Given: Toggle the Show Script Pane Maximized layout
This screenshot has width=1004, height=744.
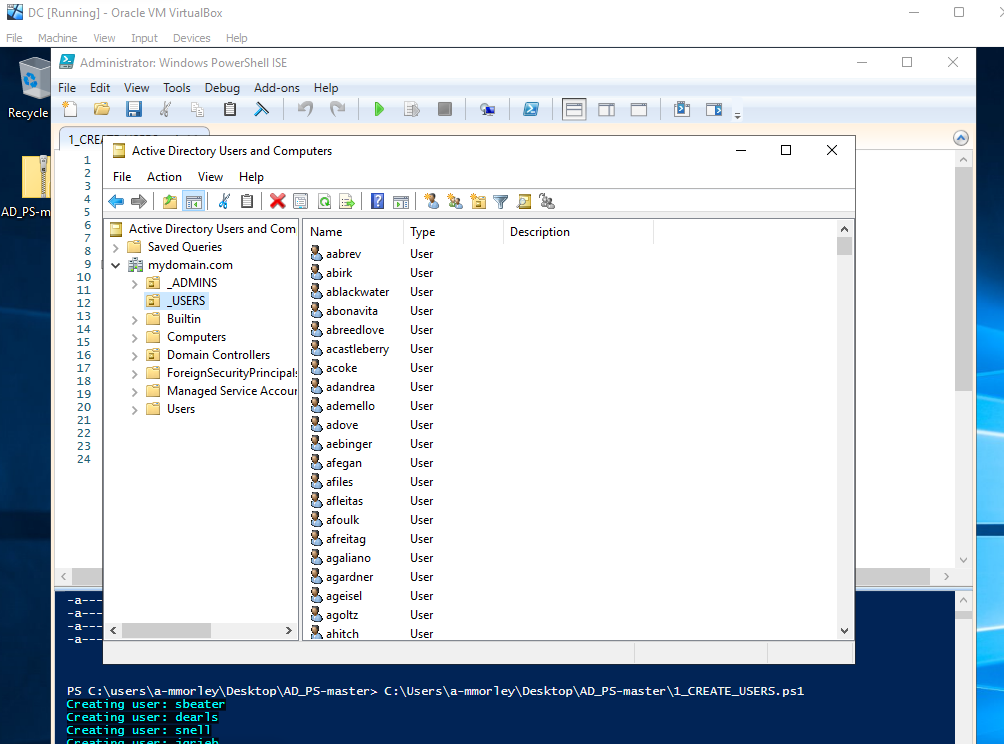Looking at the screenshot, I should tap(638, 109).
